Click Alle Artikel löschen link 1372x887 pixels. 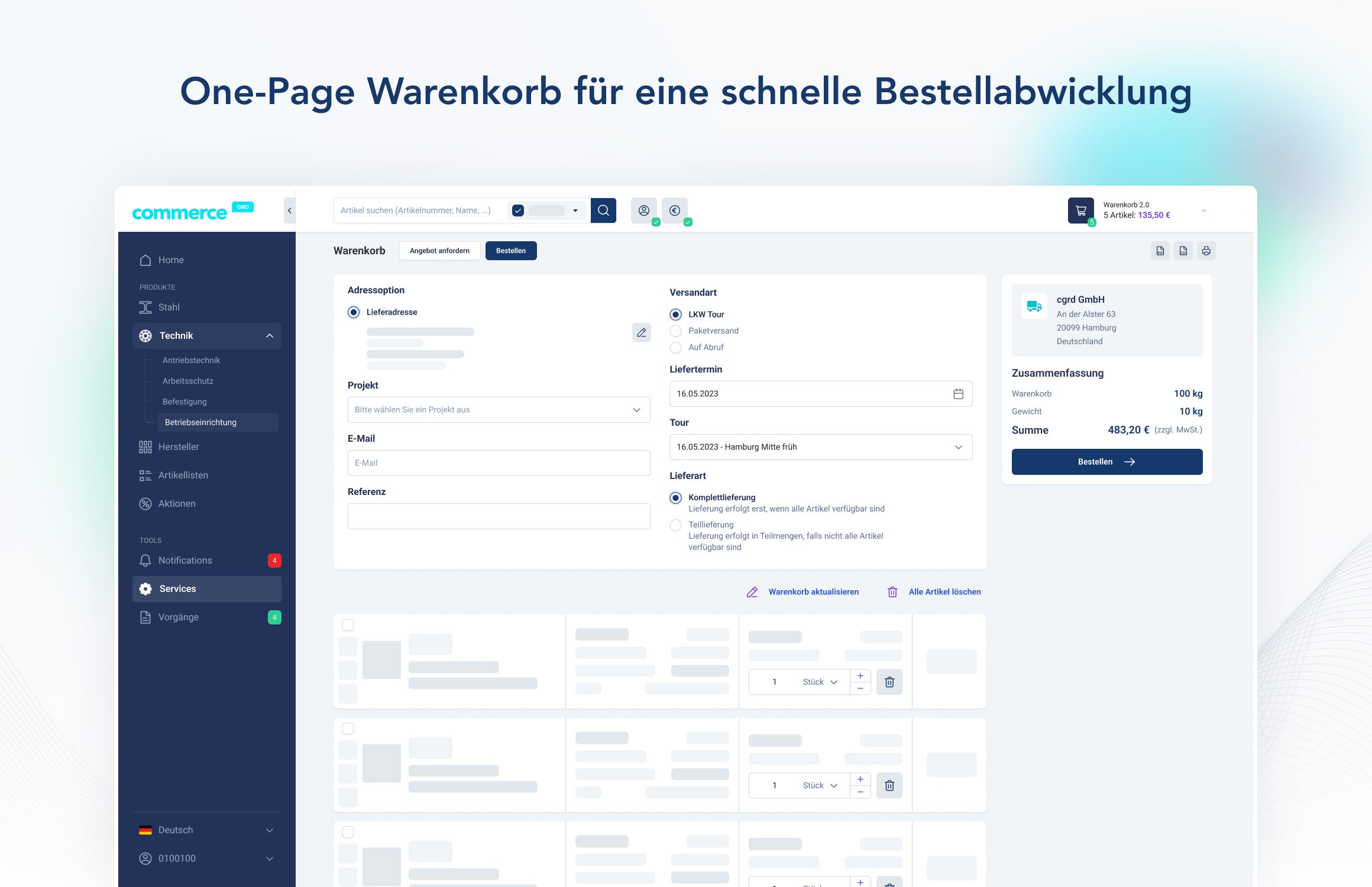[944, 592]
